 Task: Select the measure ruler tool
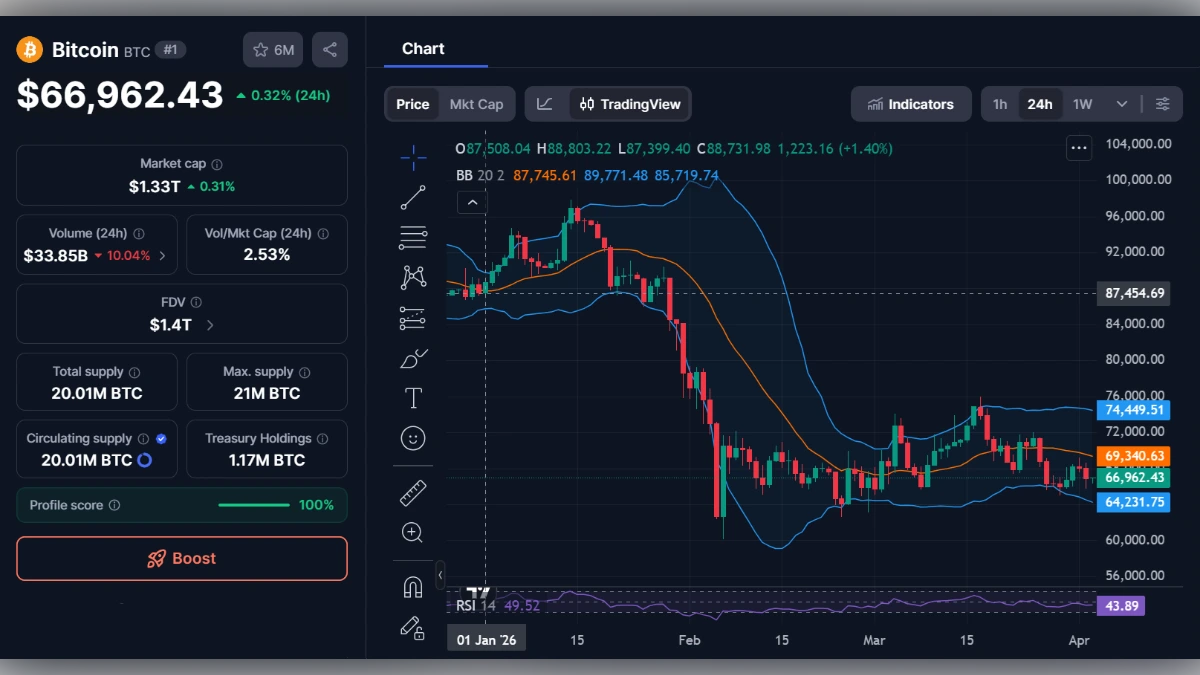coord(413,492)
